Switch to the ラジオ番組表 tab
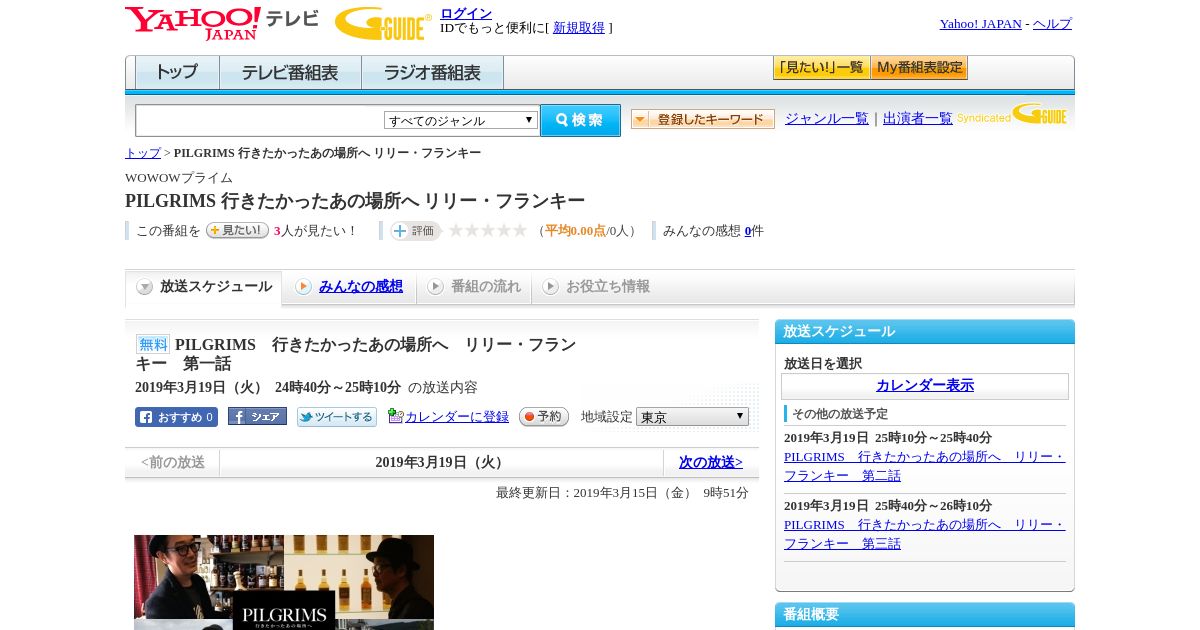Image resolution: width=1200 pixels, height=630 pixels. click(432, 73)
